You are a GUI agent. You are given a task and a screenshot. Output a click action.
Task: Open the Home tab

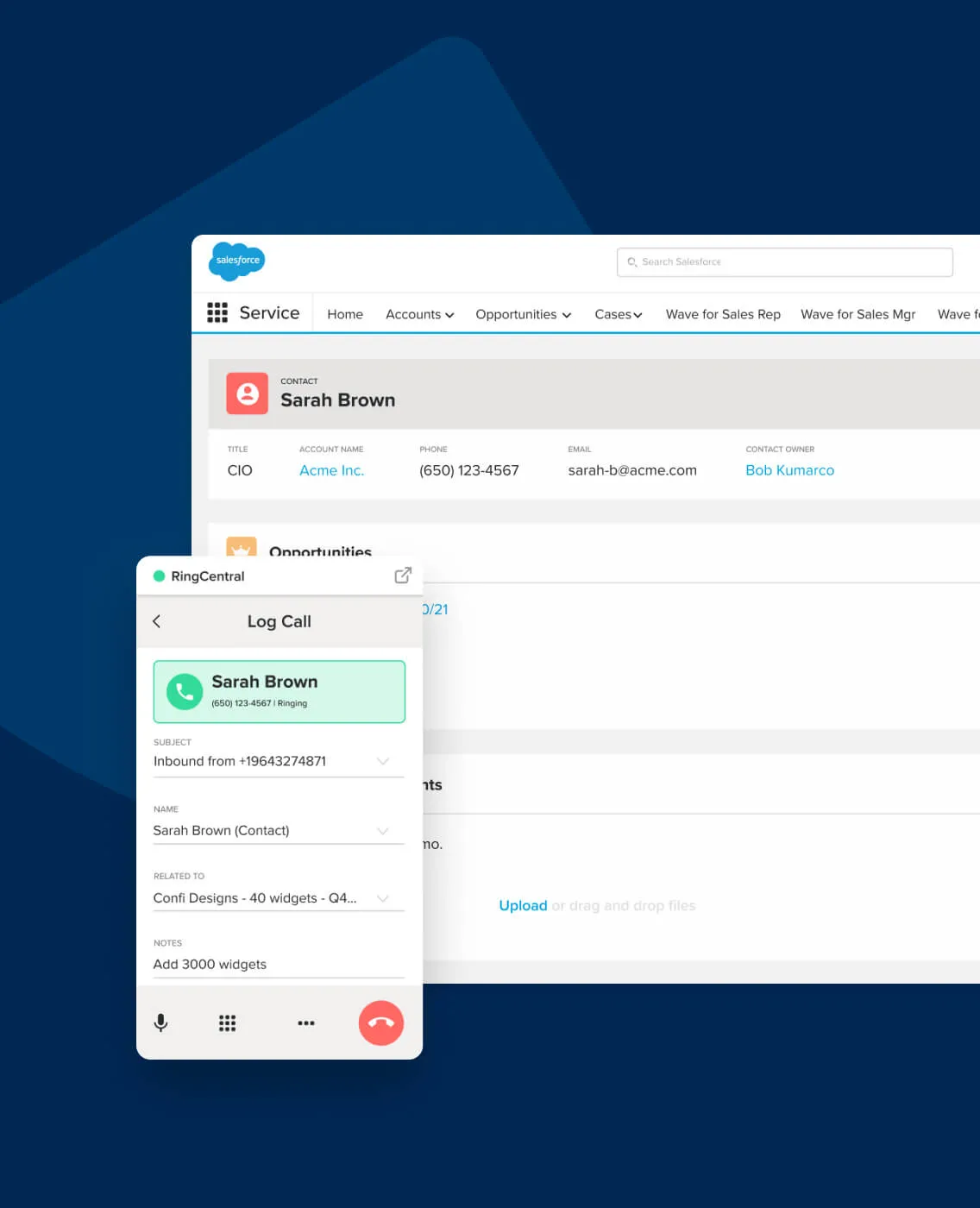coord(345,314)
